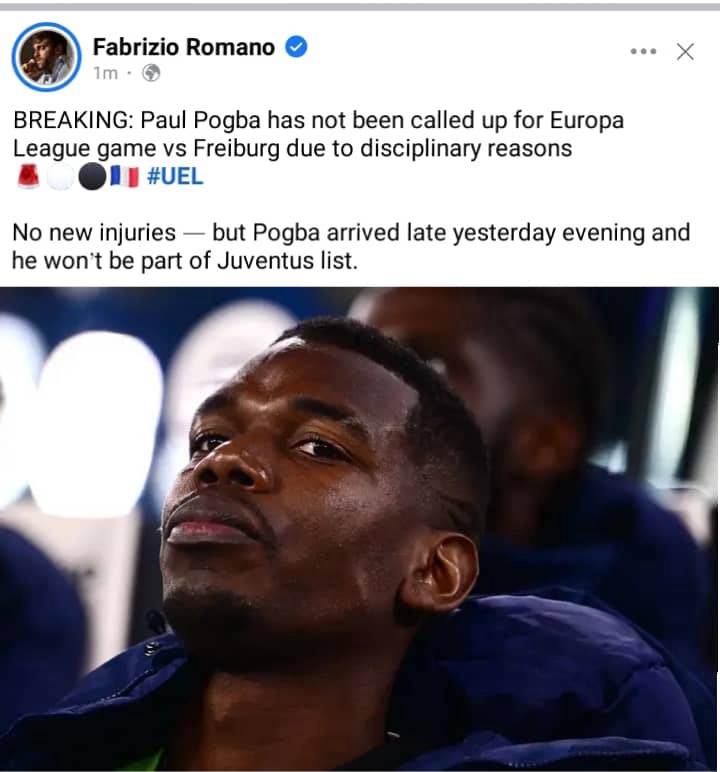Click the globe public-audience icon

(x=151, y=73)
